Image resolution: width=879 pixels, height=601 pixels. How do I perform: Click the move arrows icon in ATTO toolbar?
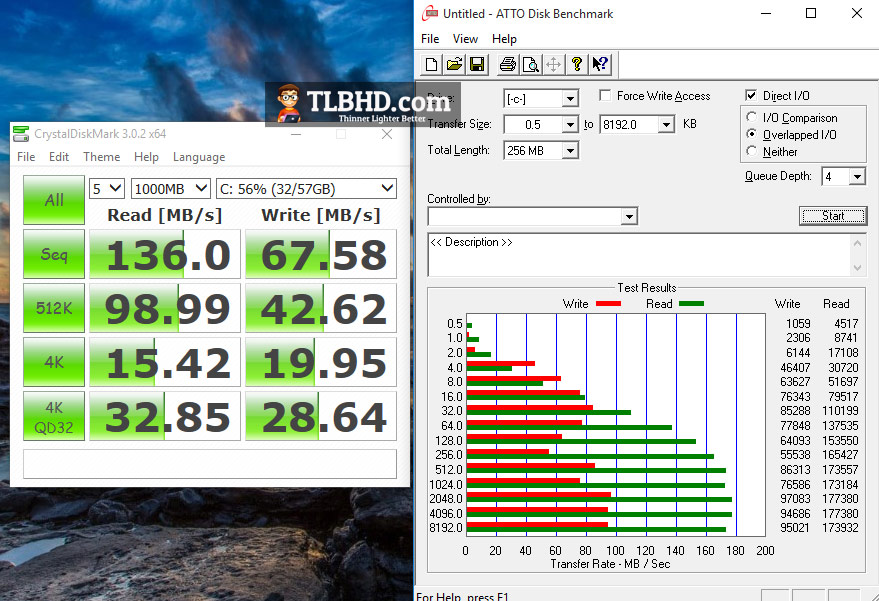coord(553,64)
